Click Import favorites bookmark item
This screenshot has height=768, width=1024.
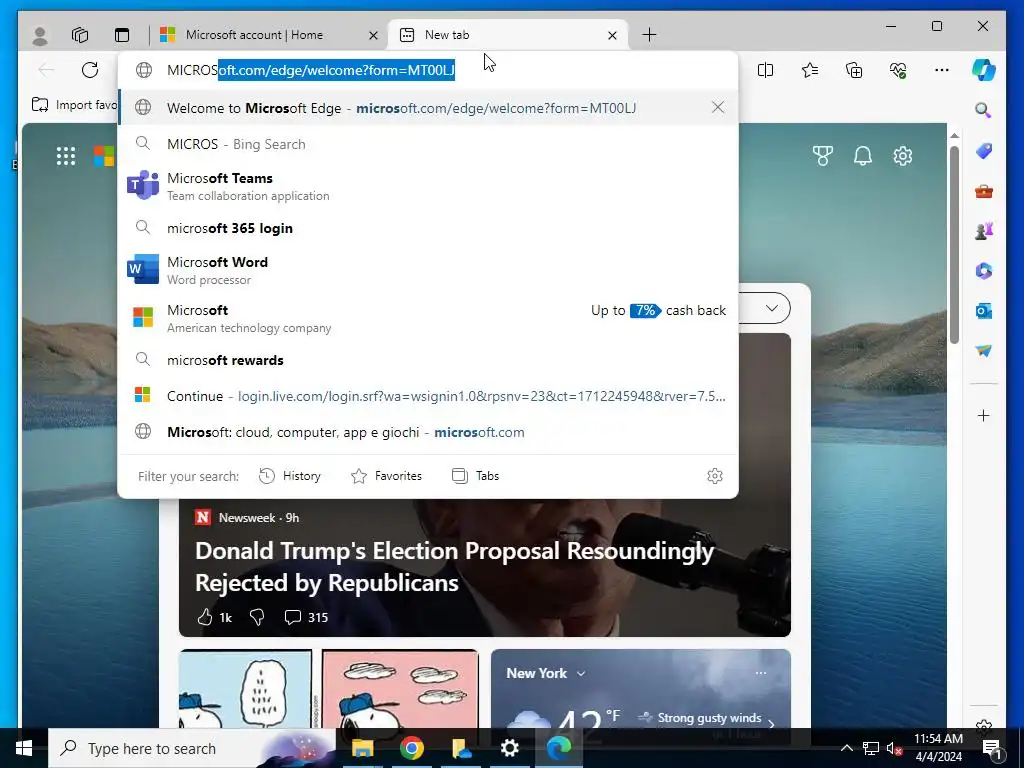click(74, 105)
